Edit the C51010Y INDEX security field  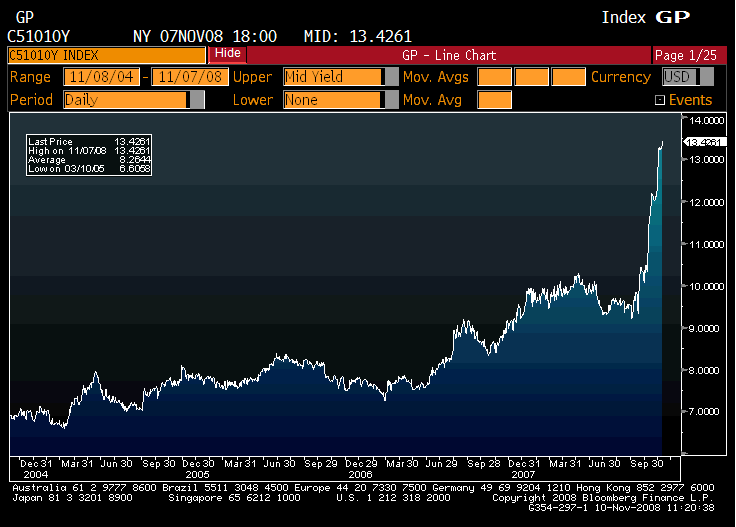click(x=107, y=55)
